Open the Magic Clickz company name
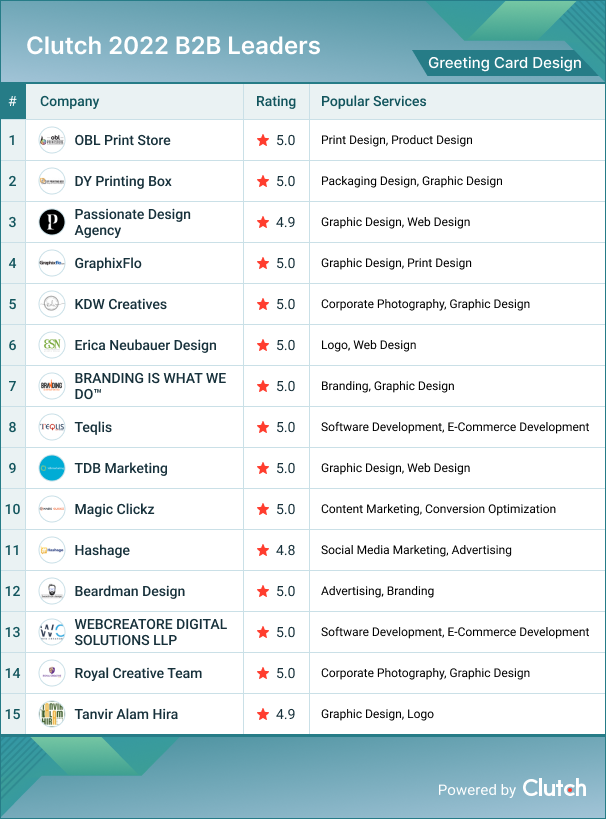 114,509
